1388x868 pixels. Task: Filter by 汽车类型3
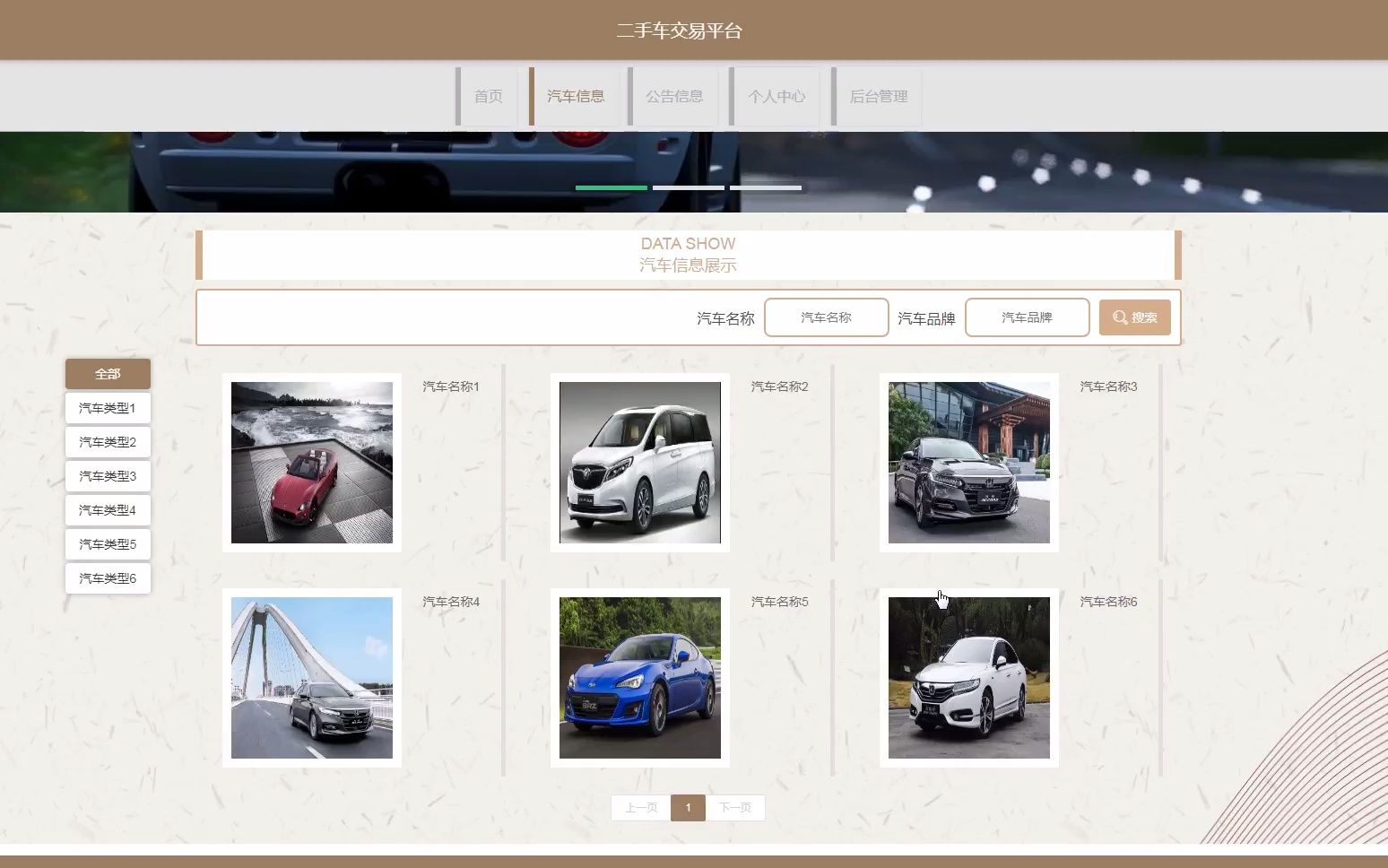108,476
